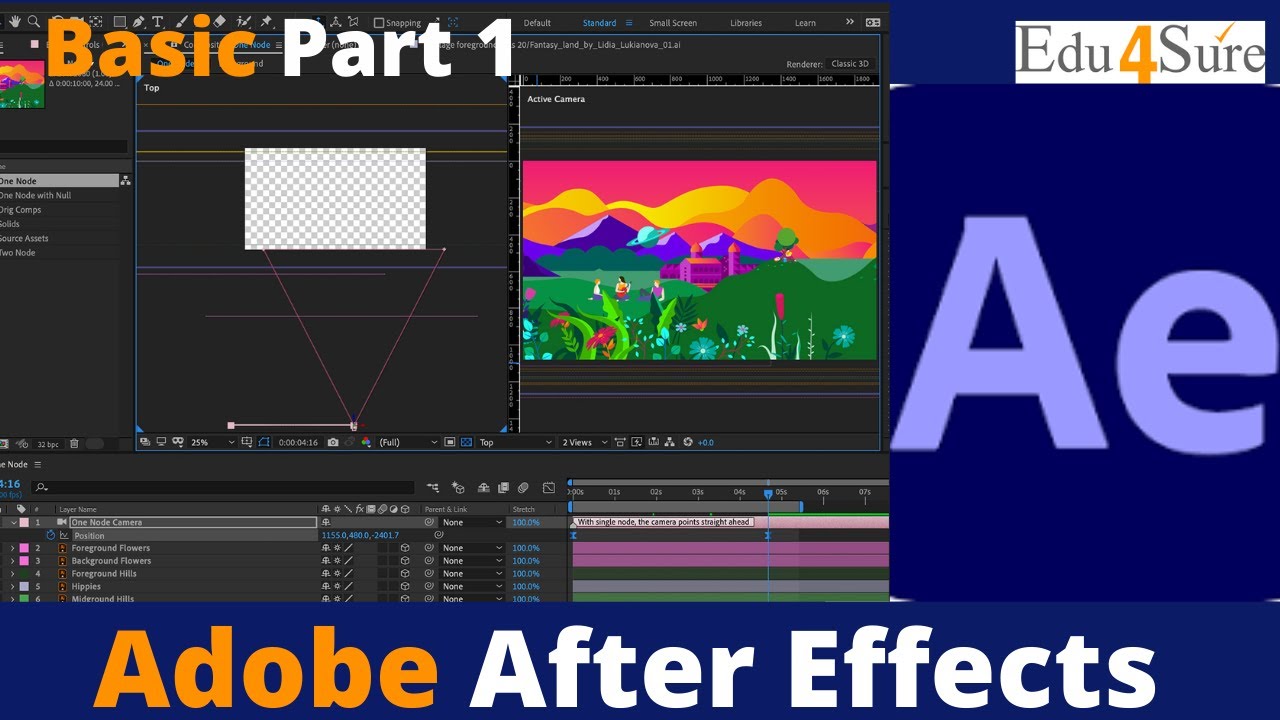Show more workspaces with the >> button
1280x720 pixels.
pyautogui.click(x=850, y=22)
